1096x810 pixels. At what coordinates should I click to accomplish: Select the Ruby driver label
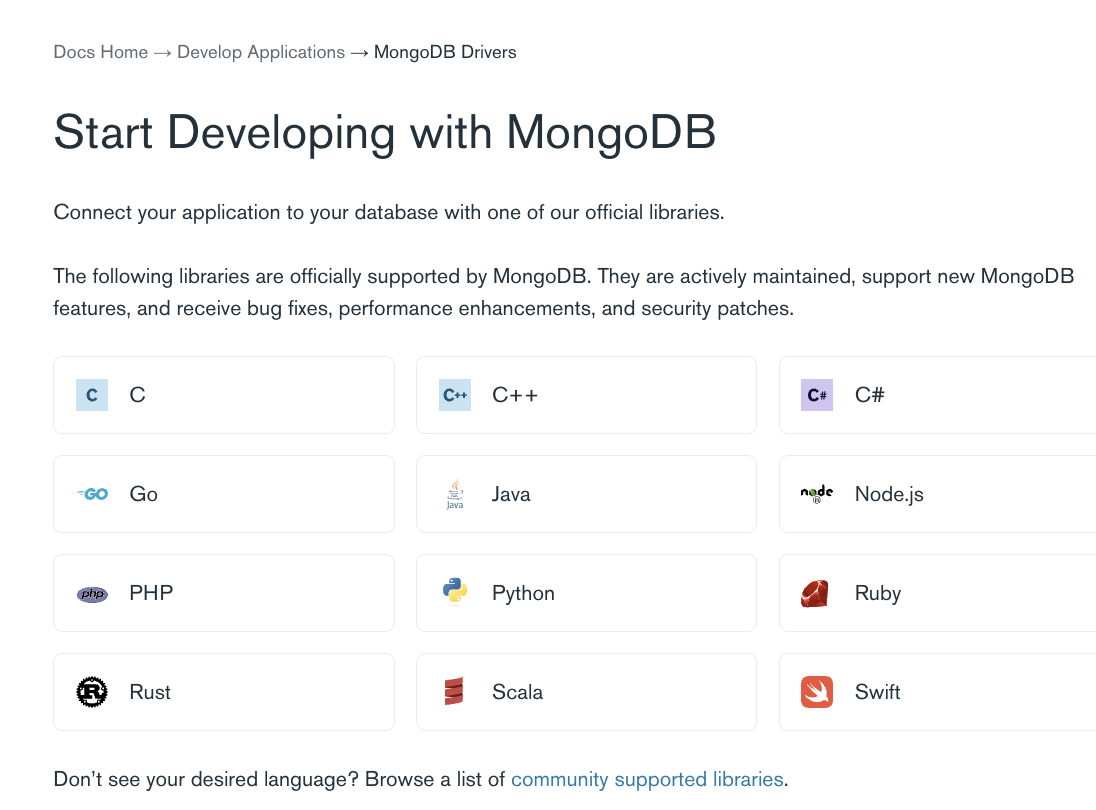coord(878,593)
